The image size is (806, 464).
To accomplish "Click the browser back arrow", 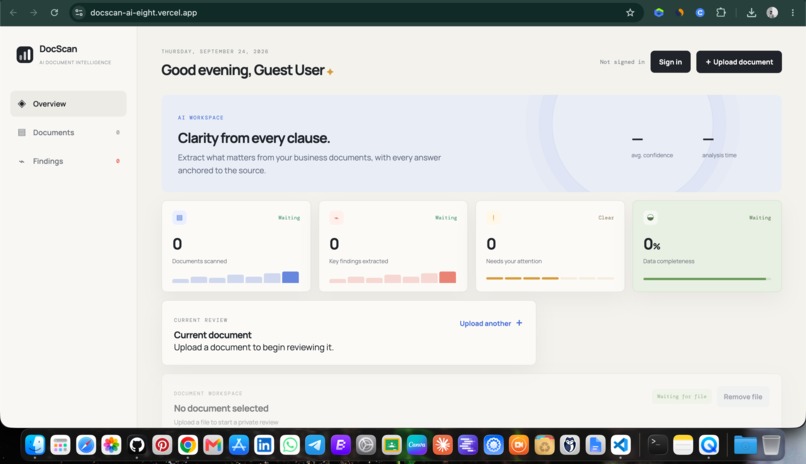I will click(x=13, y=12).
